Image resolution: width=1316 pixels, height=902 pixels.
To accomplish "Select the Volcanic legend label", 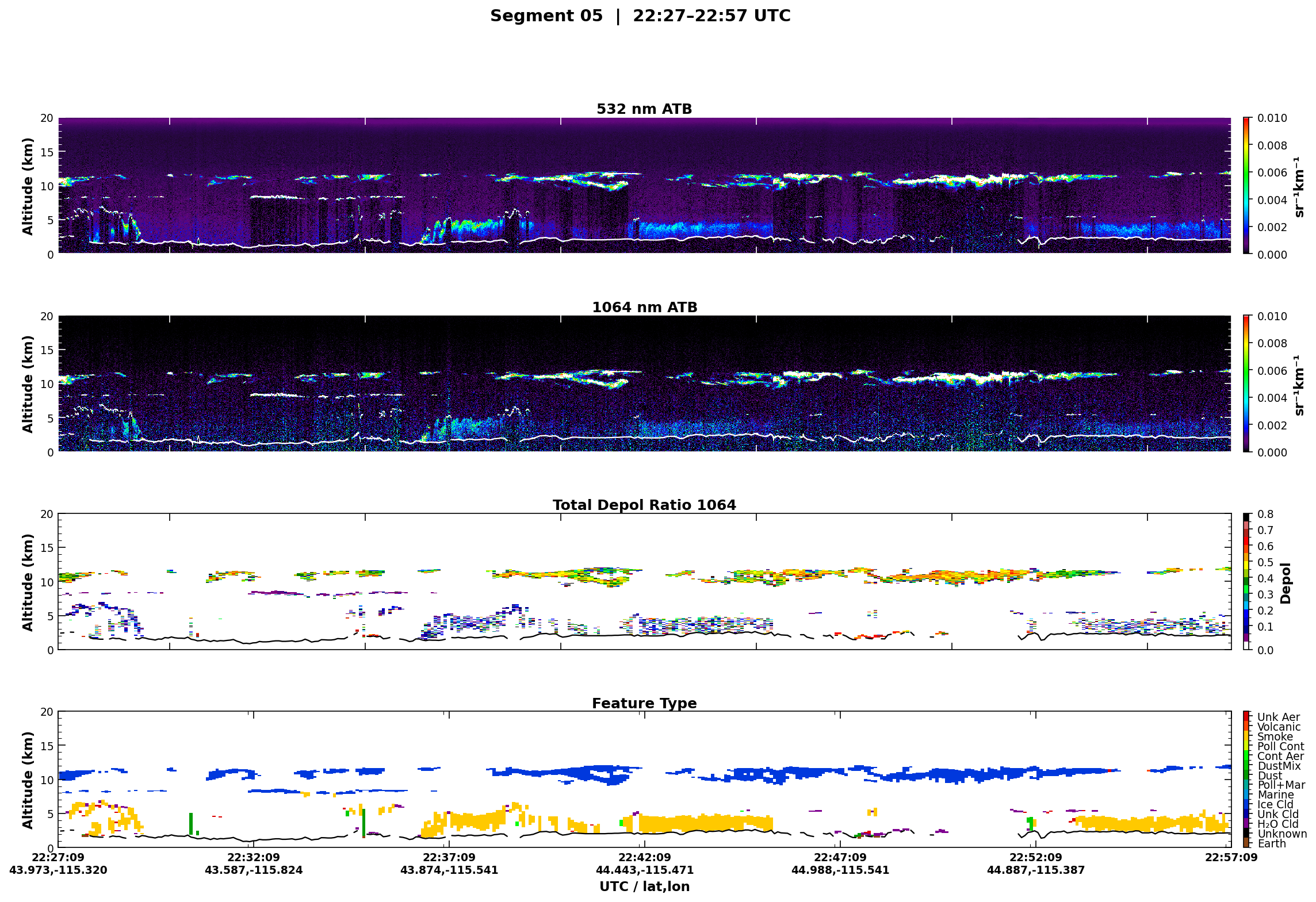I will tap(1278, 727).
